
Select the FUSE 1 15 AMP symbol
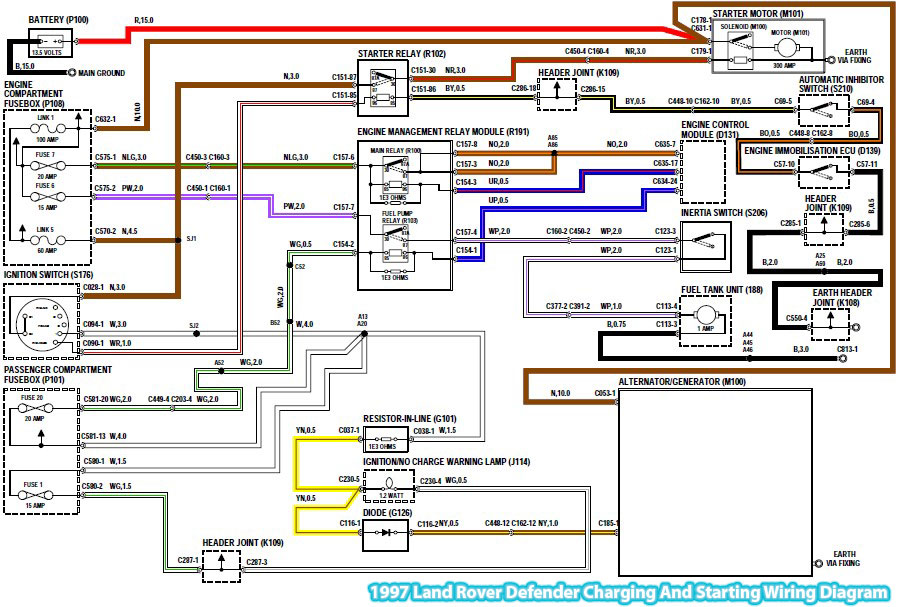pos(35,495)
